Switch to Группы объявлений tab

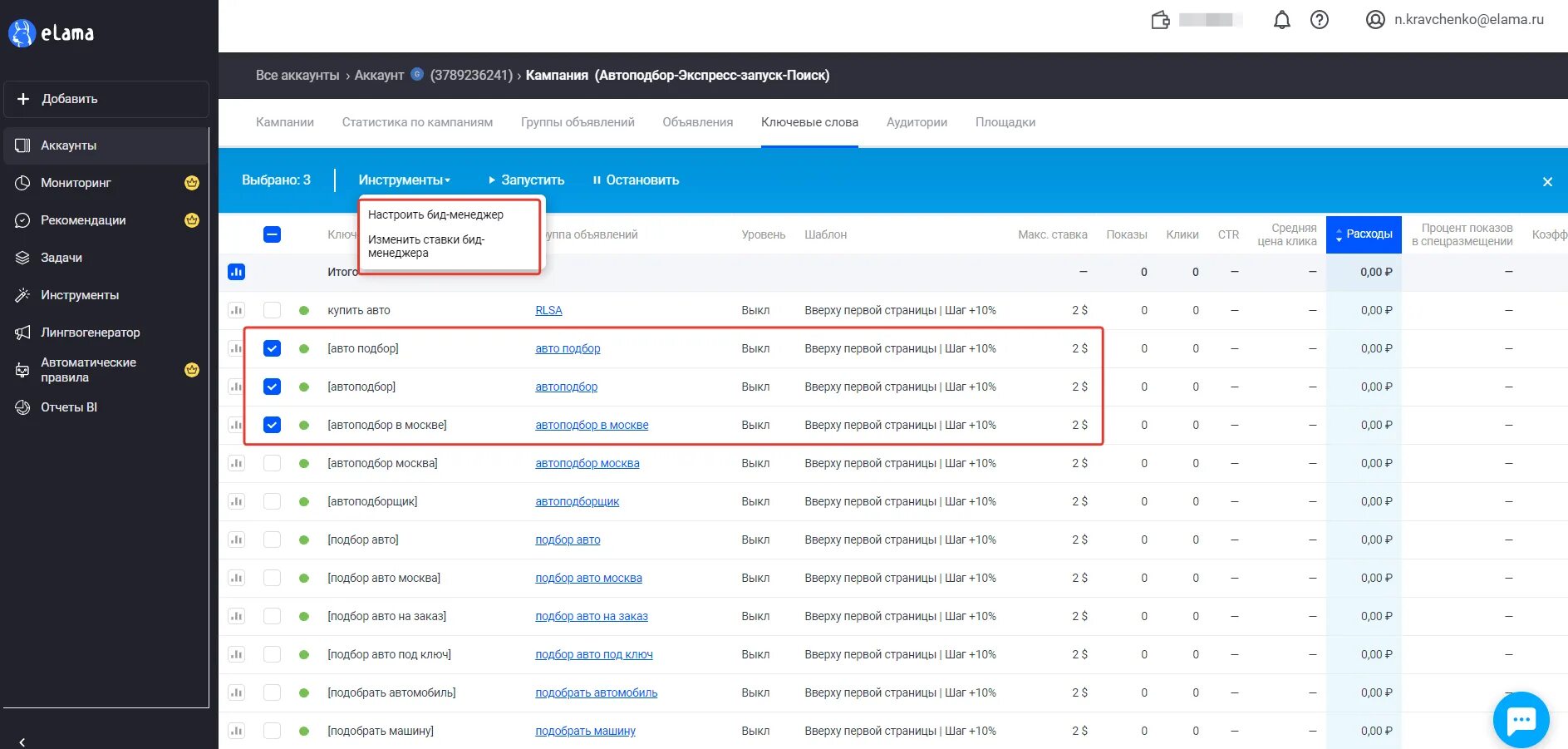coord(578,122)
